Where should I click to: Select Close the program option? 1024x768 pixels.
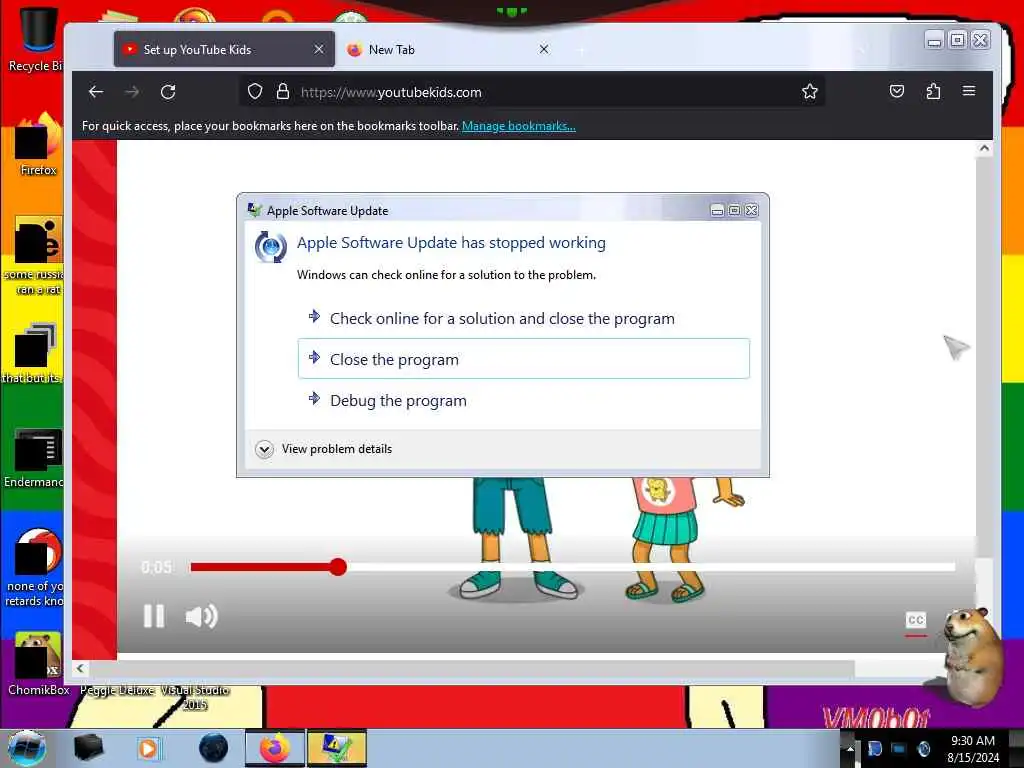524,359
